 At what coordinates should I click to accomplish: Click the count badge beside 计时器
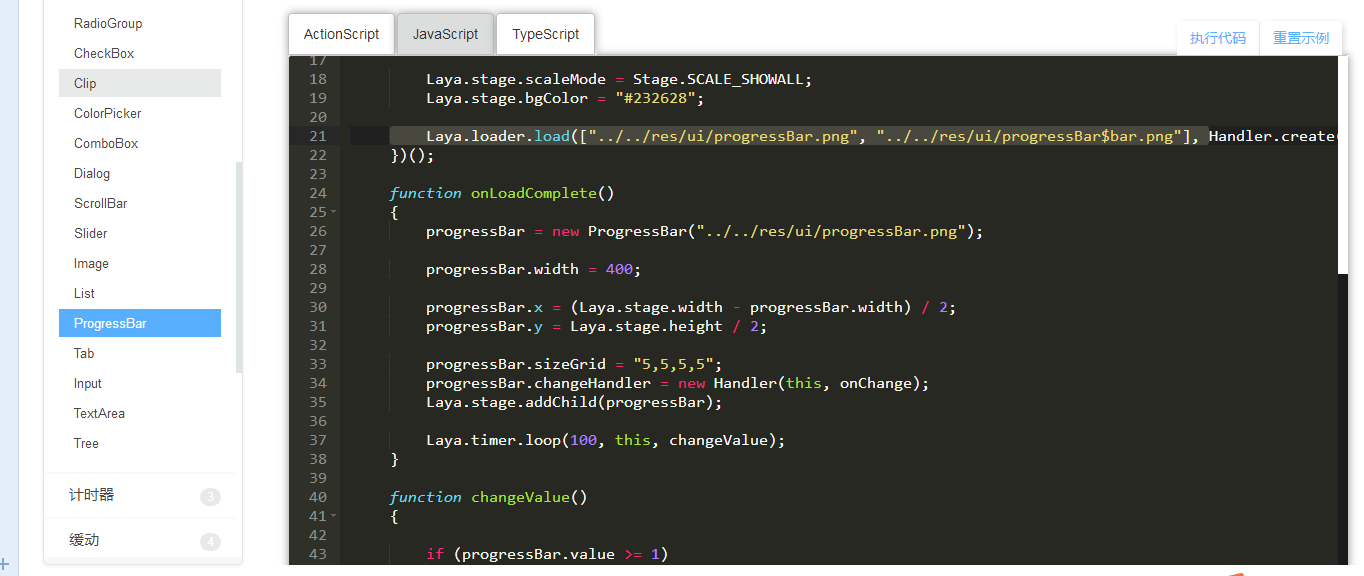pos(210,497)
